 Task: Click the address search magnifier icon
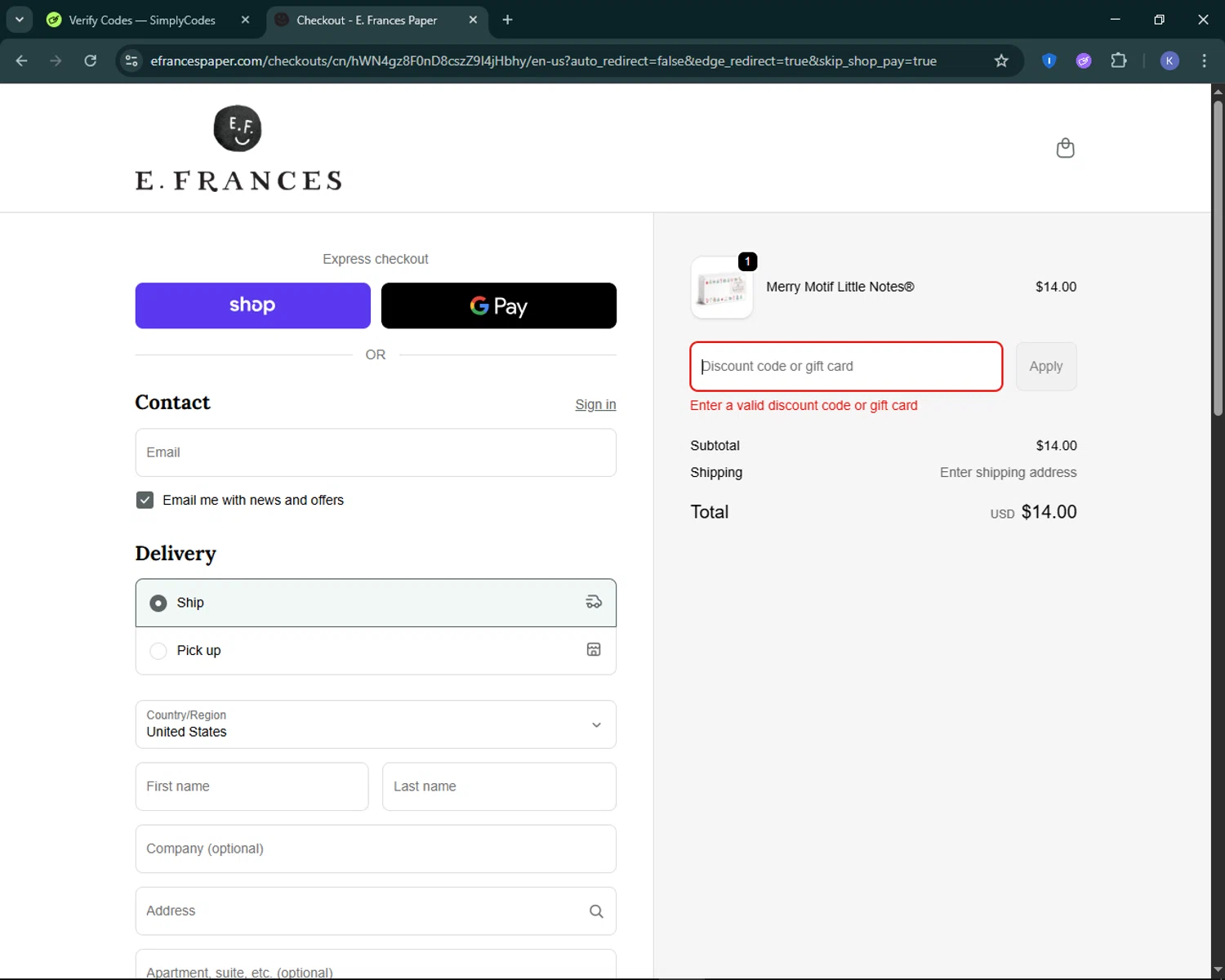click(x=596, y=911)
